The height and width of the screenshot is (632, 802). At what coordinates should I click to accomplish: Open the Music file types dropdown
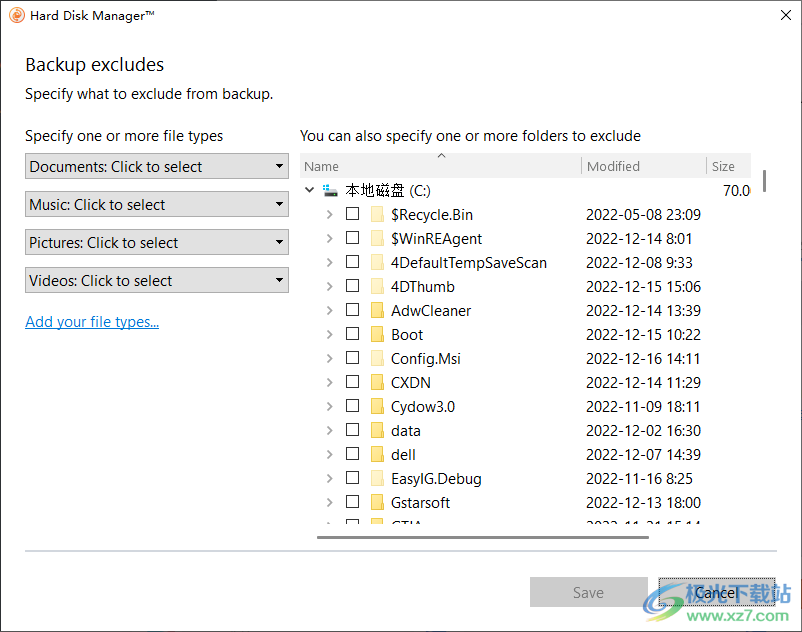pos(157,204)
